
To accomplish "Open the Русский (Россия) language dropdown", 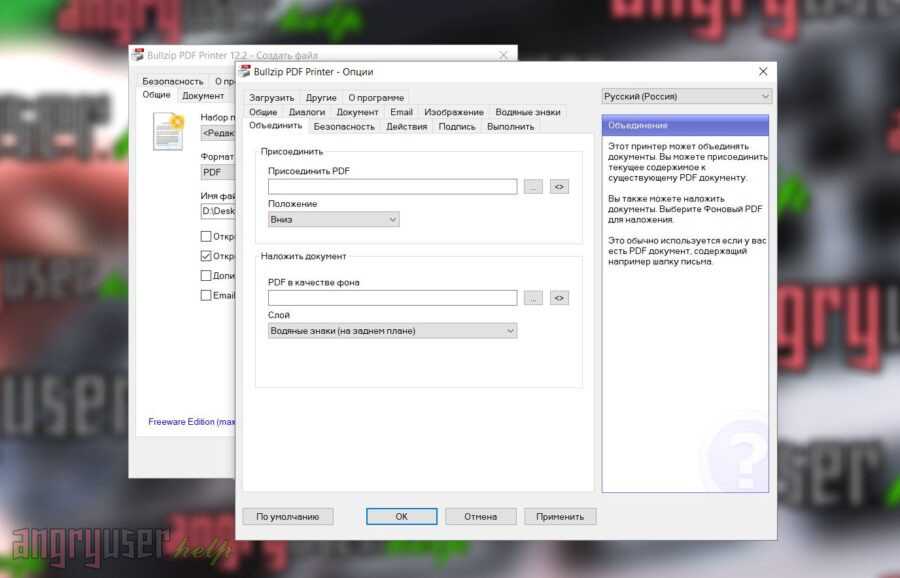I will [x=686, y=97].
